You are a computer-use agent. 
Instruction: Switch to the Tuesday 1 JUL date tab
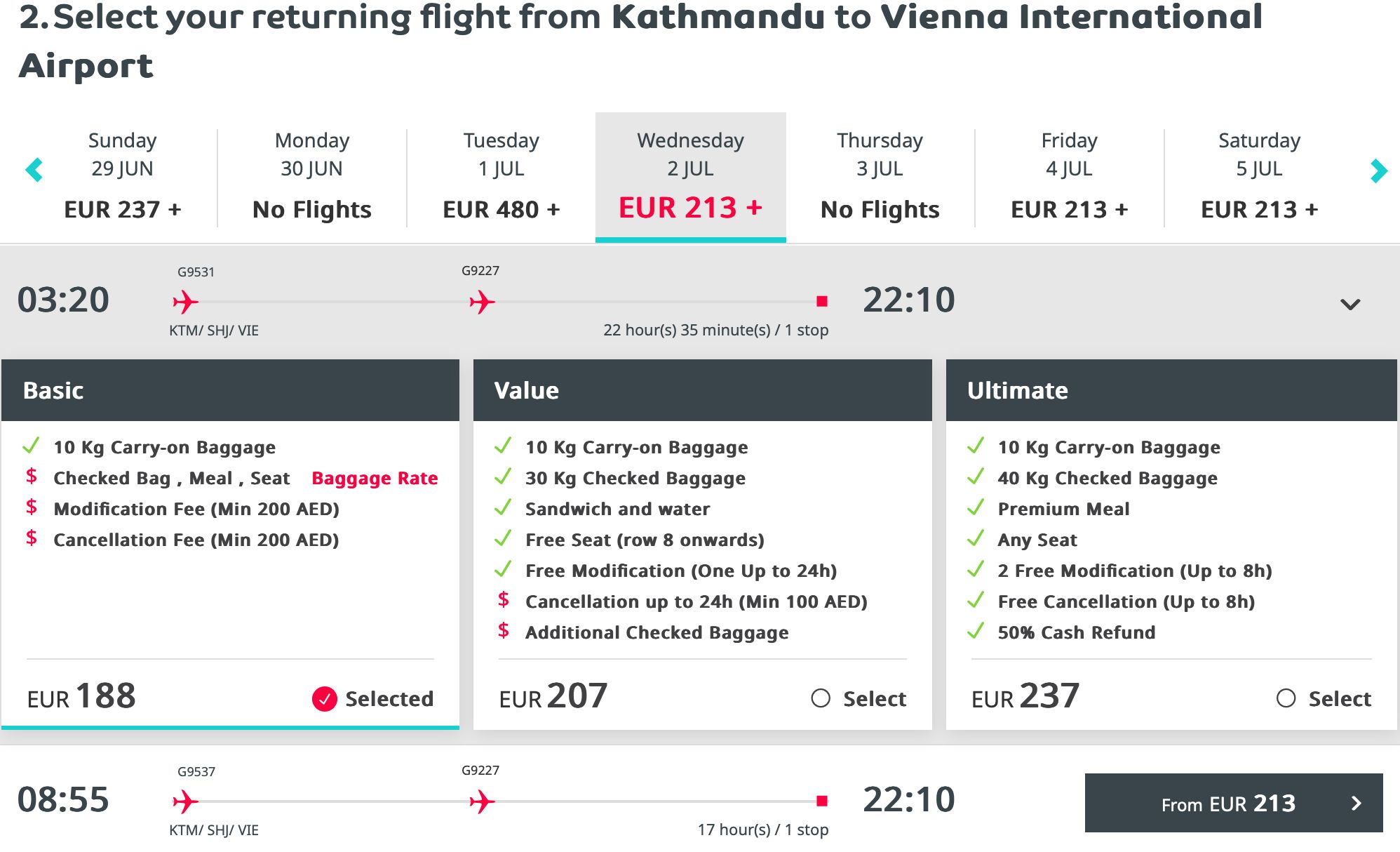point(501,175)
